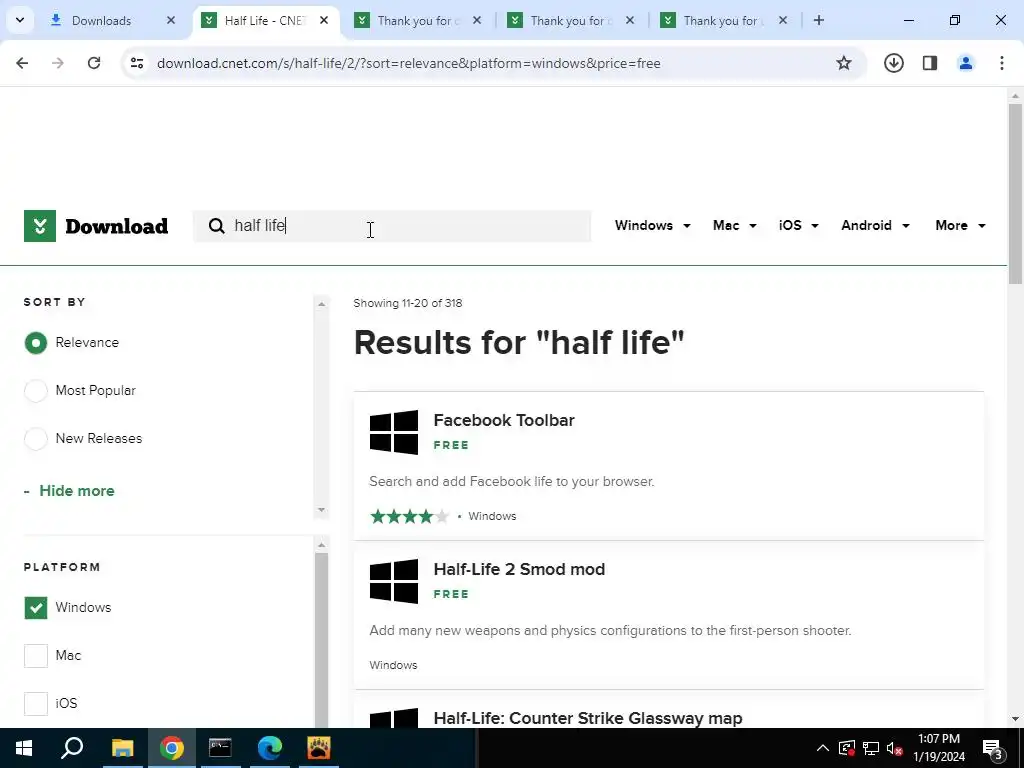
Task: Open the Chrome profile menu
Action: (x=966, y=63)
